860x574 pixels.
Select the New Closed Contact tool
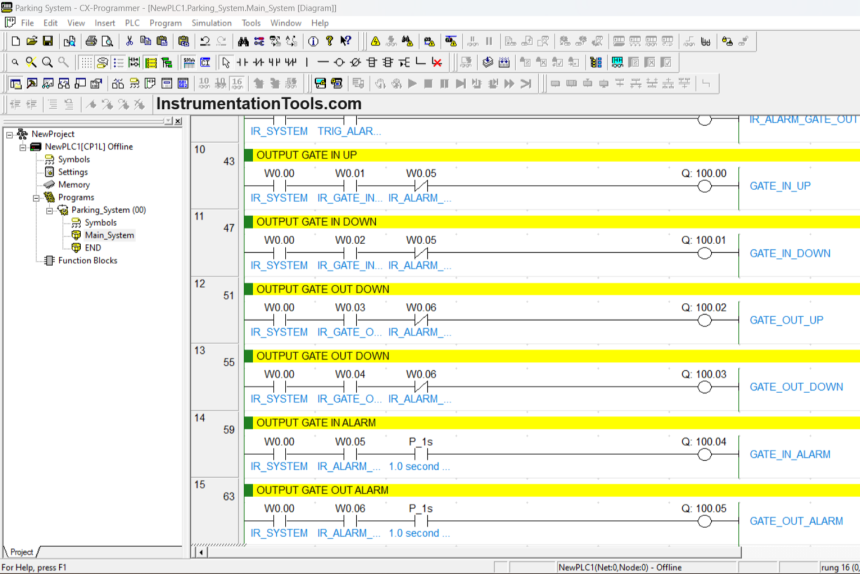point(258,62)
